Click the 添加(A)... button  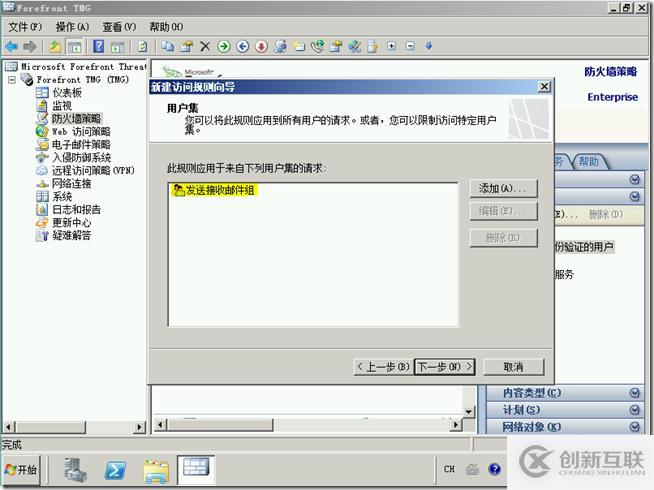pos(503,188)
